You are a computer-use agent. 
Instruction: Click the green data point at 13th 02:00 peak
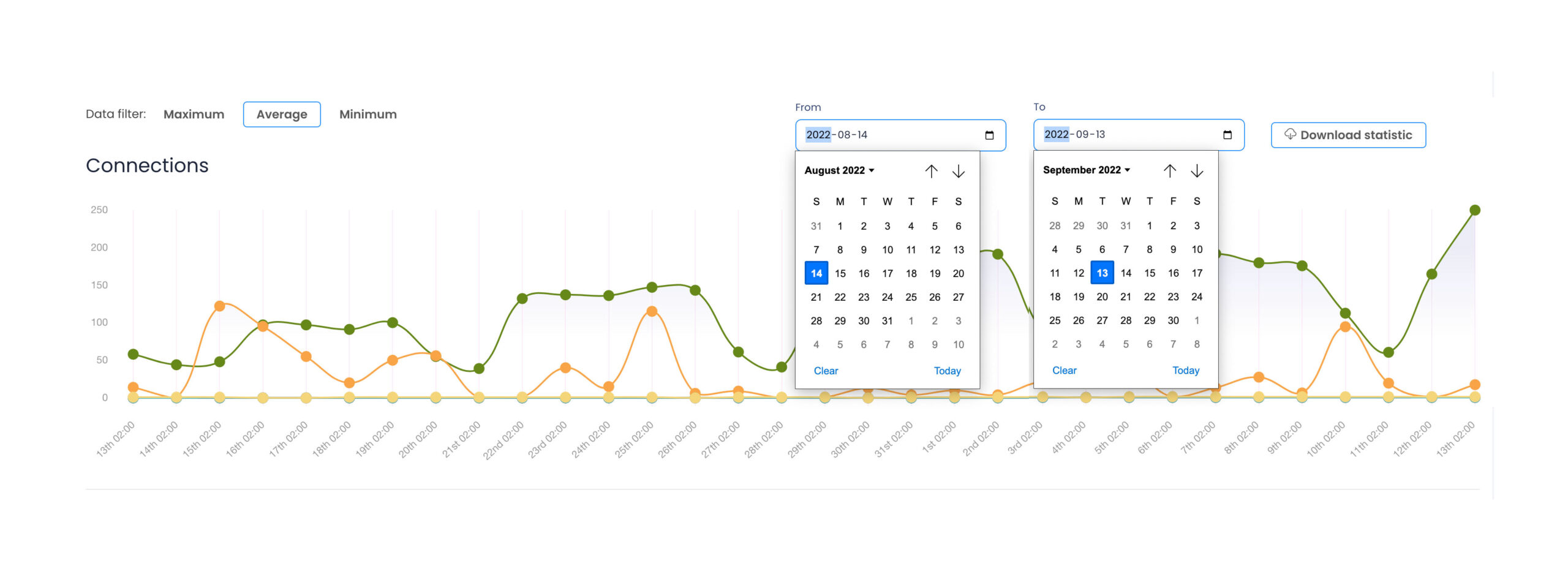tap(1475, 210)
